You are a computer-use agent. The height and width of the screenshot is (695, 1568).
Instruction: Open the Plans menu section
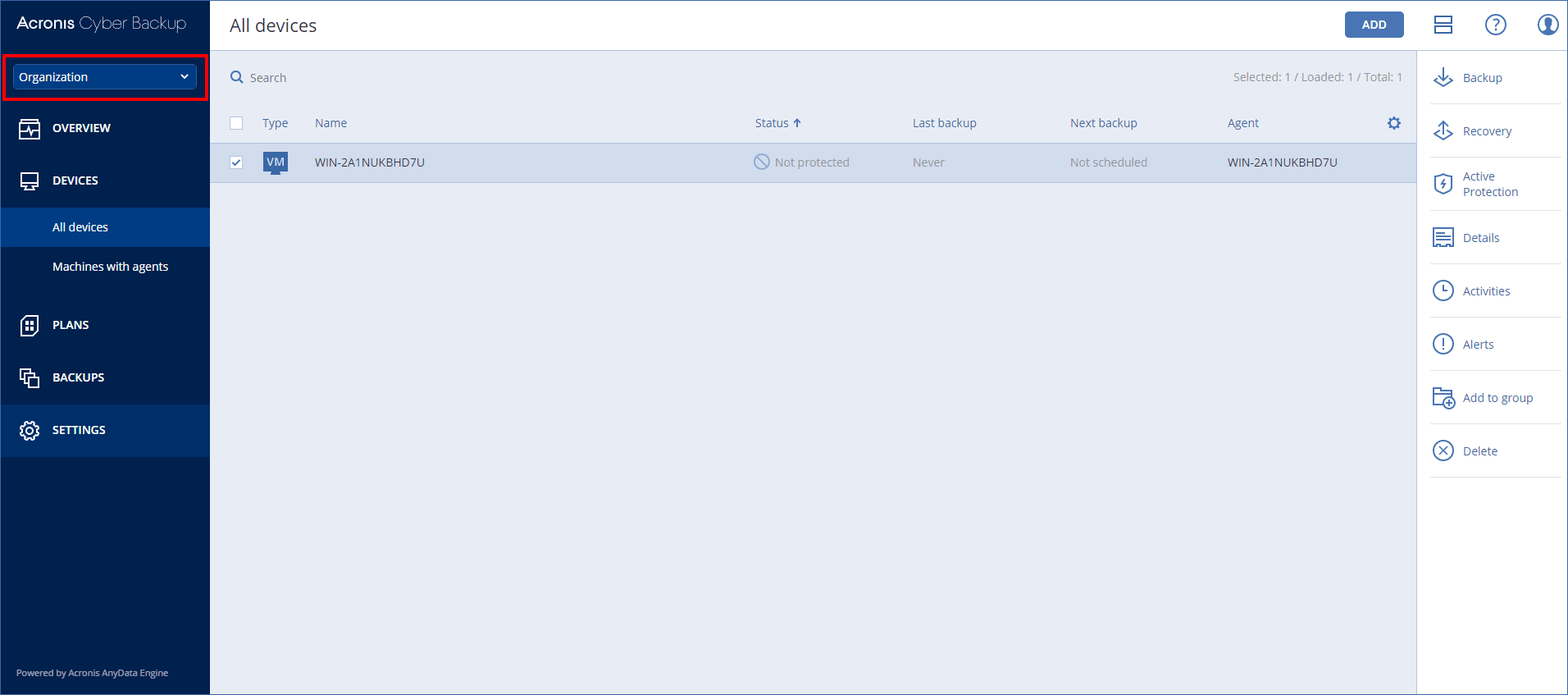[x=71, y=325]
